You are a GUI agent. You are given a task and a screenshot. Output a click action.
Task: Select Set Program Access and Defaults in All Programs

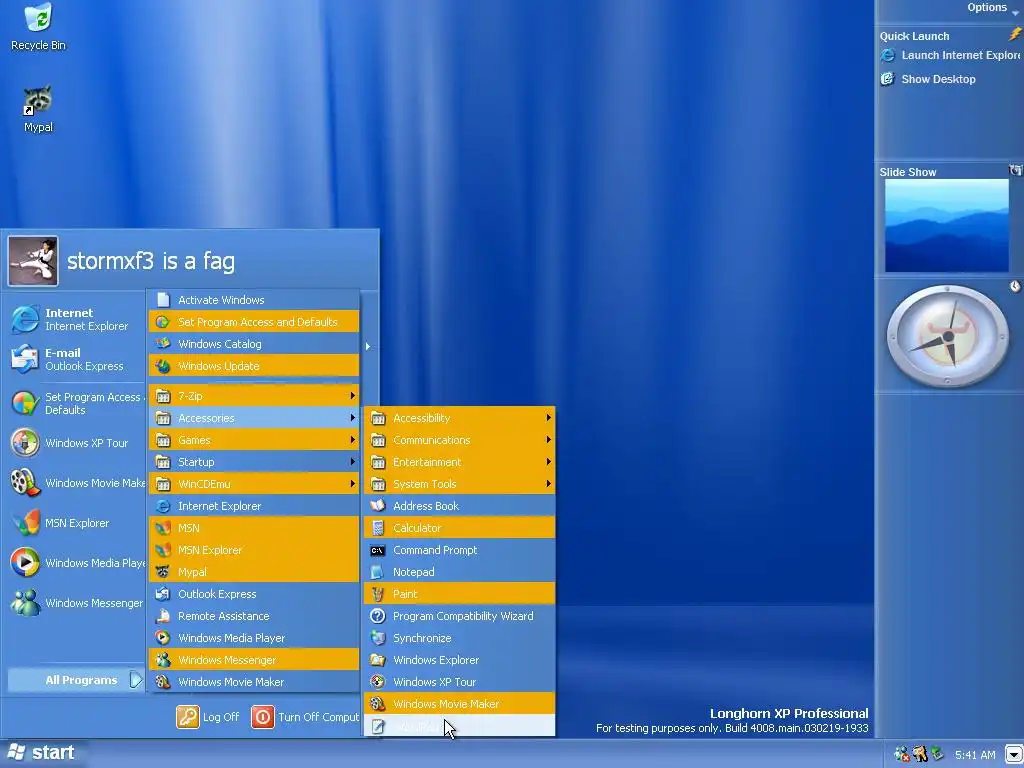tap(254, 322)
